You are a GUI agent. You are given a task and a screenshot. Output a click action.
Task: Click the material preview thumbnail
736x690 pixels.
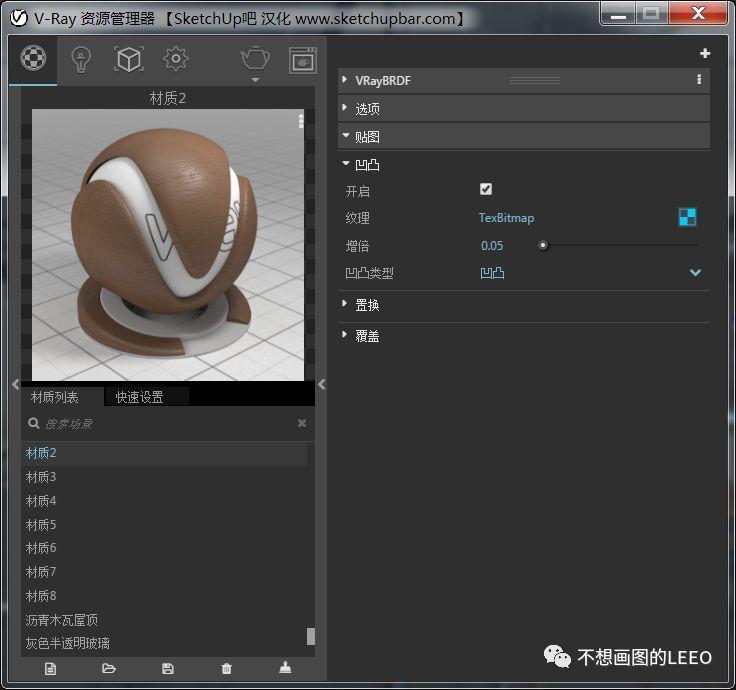coord(168,245)
